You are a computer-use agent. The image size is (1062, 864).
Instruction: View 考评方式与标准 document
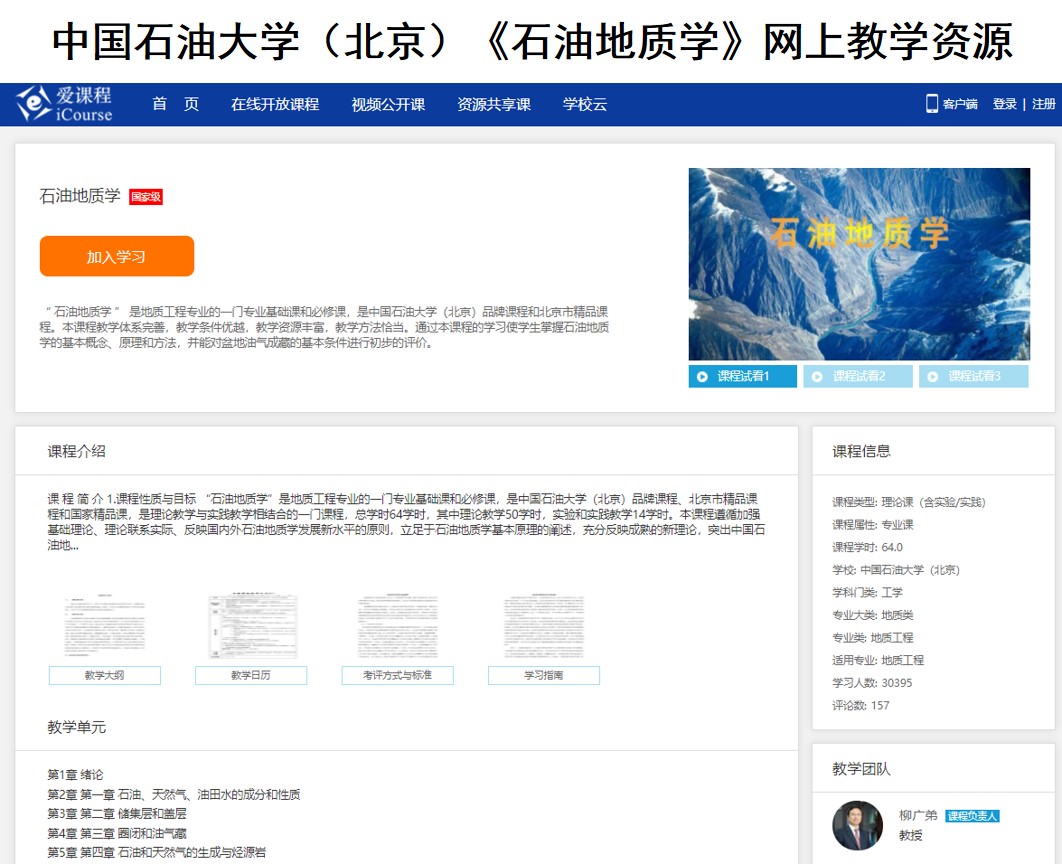point(397,628)
